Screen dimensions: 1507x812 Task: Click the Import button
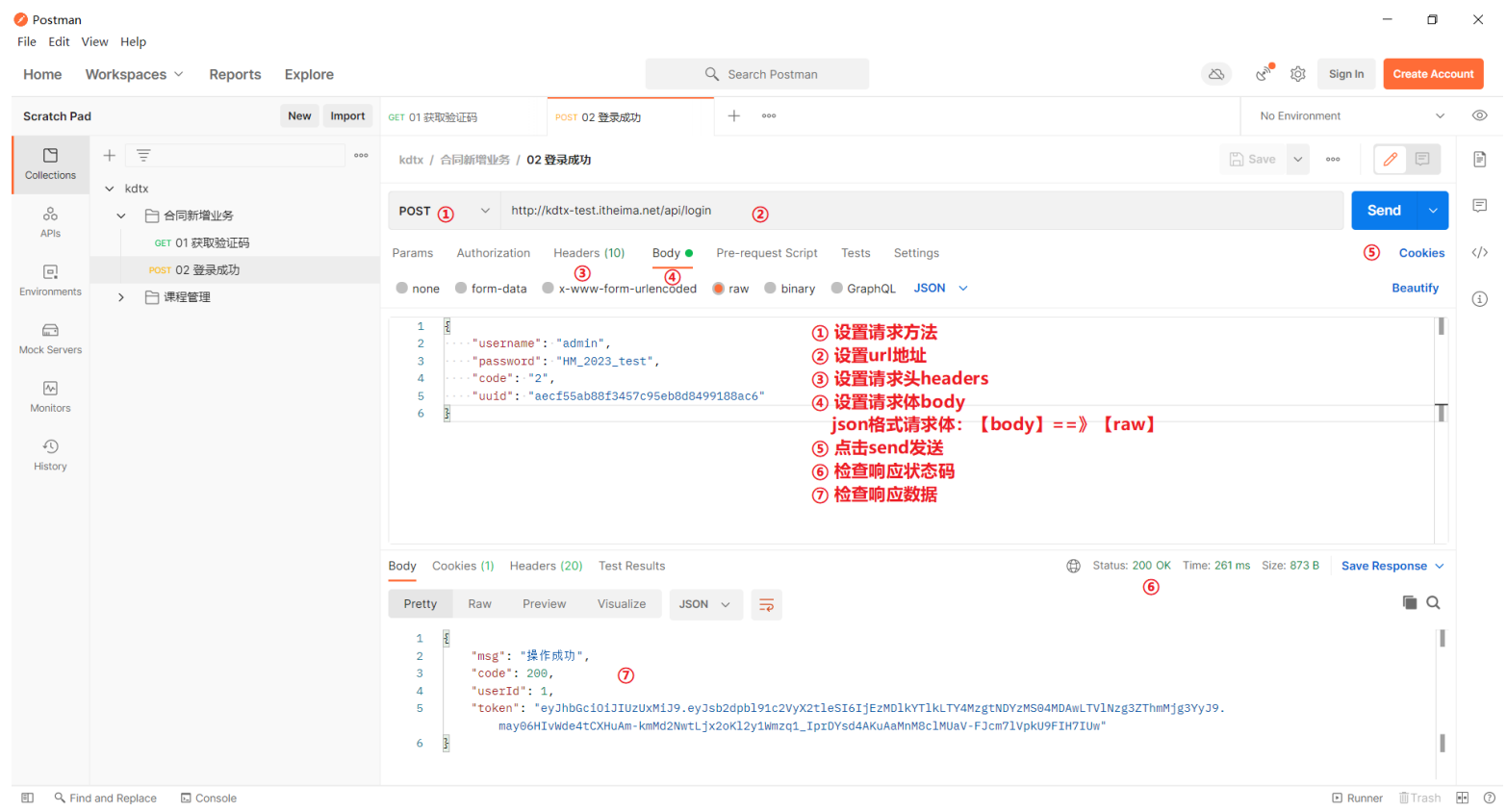(347, 115)
